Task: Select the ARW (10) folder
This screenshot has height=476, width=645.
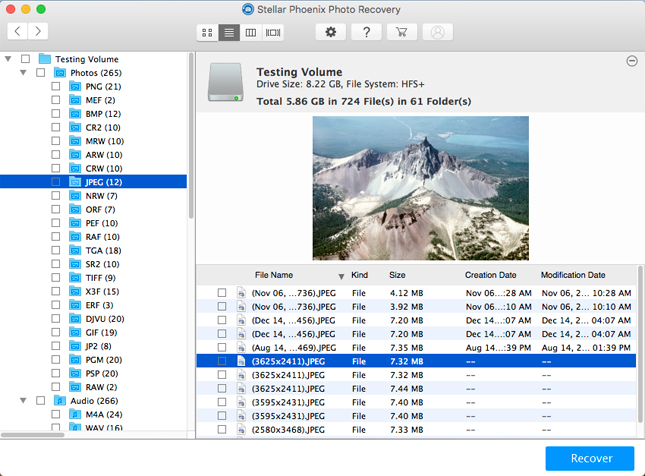Action: (104, 155)
